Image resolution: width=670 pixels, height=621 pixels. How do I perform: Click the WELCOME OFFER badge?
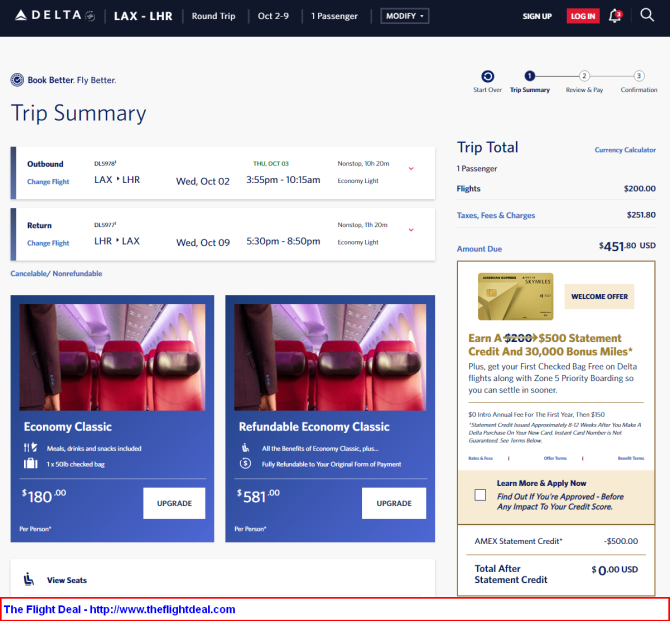tap(599, 296)
